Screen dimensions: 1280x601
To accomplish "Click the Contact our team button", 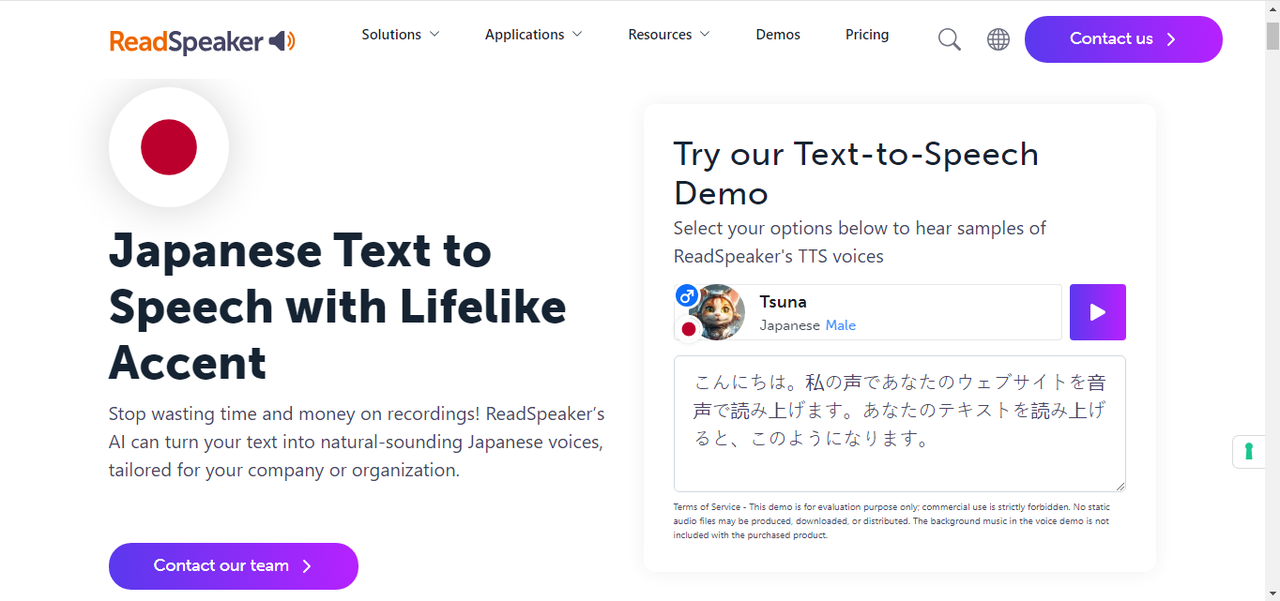I will [x=233, y=566].
